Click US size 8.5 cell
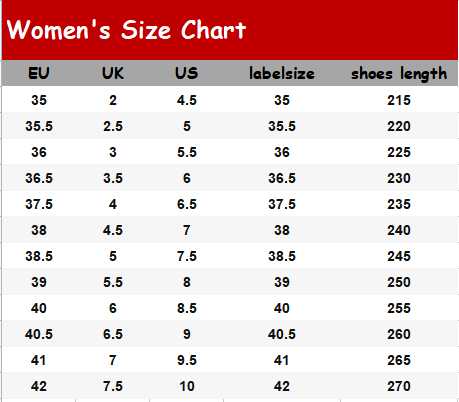Viewport: 459px width, 402px height. coord(187,308)
